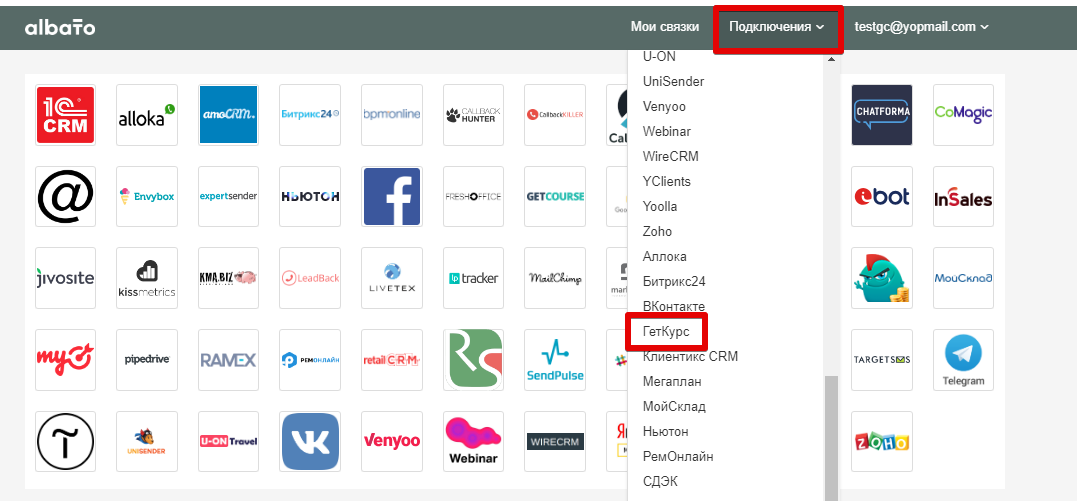Open the TargetSMS tile

[x=882, y=360]
